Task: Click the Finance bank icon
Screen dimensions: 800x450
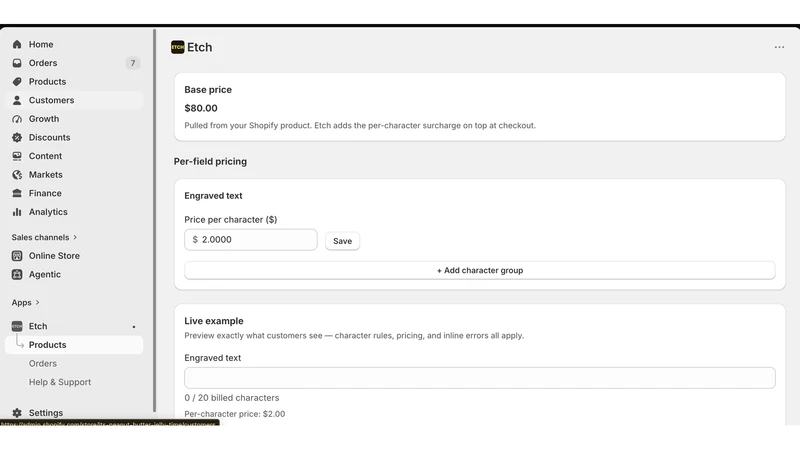Action: click(x=17, y=193)
